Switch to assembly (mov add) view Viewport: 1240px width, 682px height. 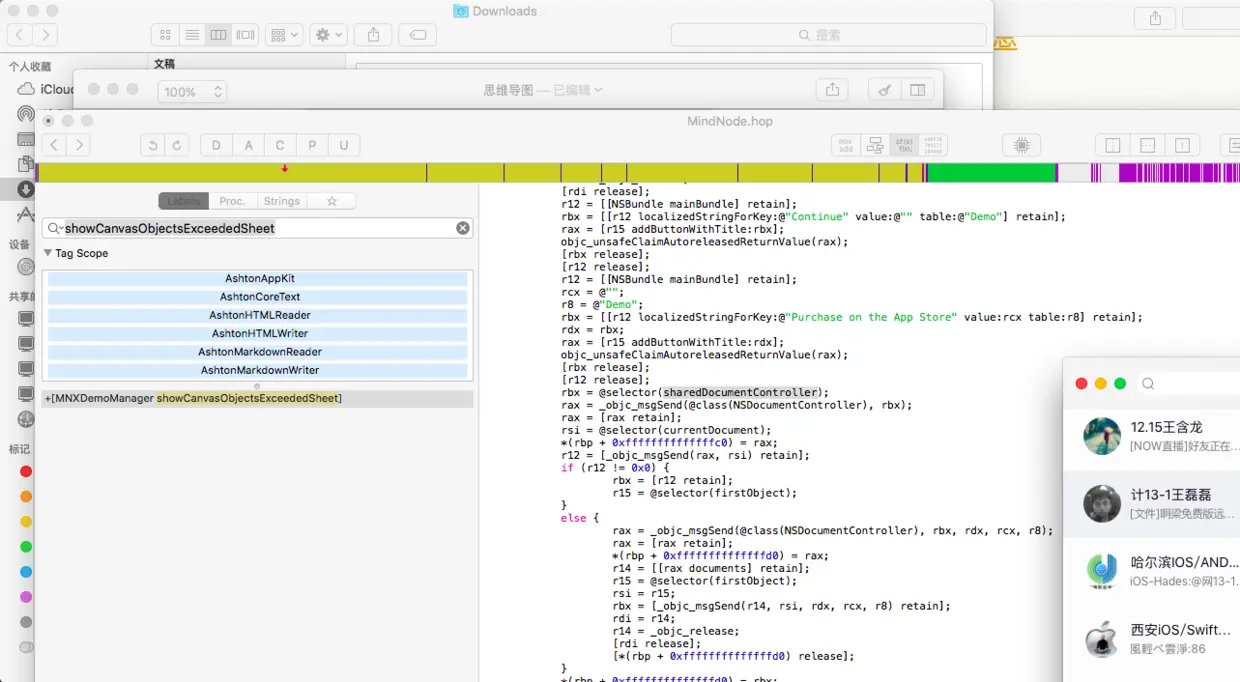tap(846, 145)
